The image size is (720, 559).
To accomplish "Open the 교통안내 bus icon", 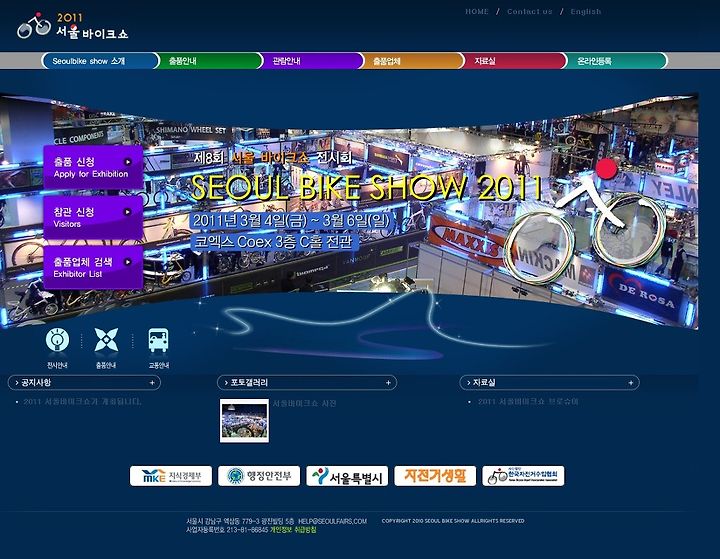I will (158, 340).
